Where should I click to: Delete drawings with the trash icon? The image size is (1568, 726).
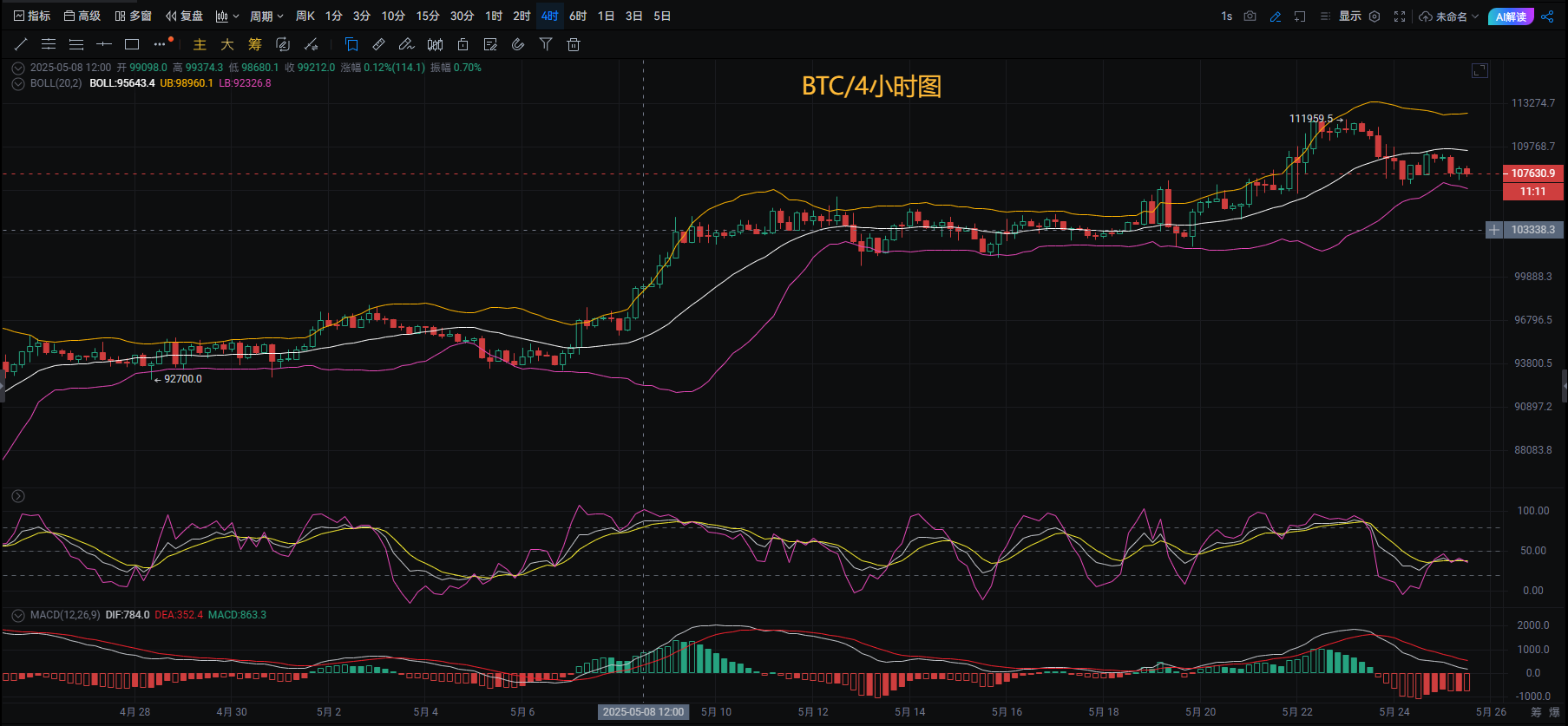(x=574, y=44)
